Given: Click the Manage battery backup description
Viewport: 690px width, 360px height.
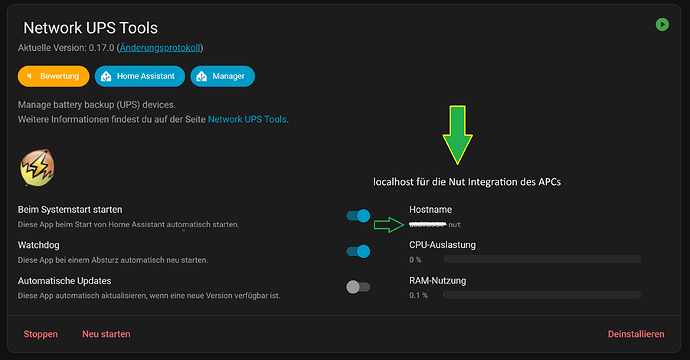Looking at the screenshot, I should click(96, 105).
